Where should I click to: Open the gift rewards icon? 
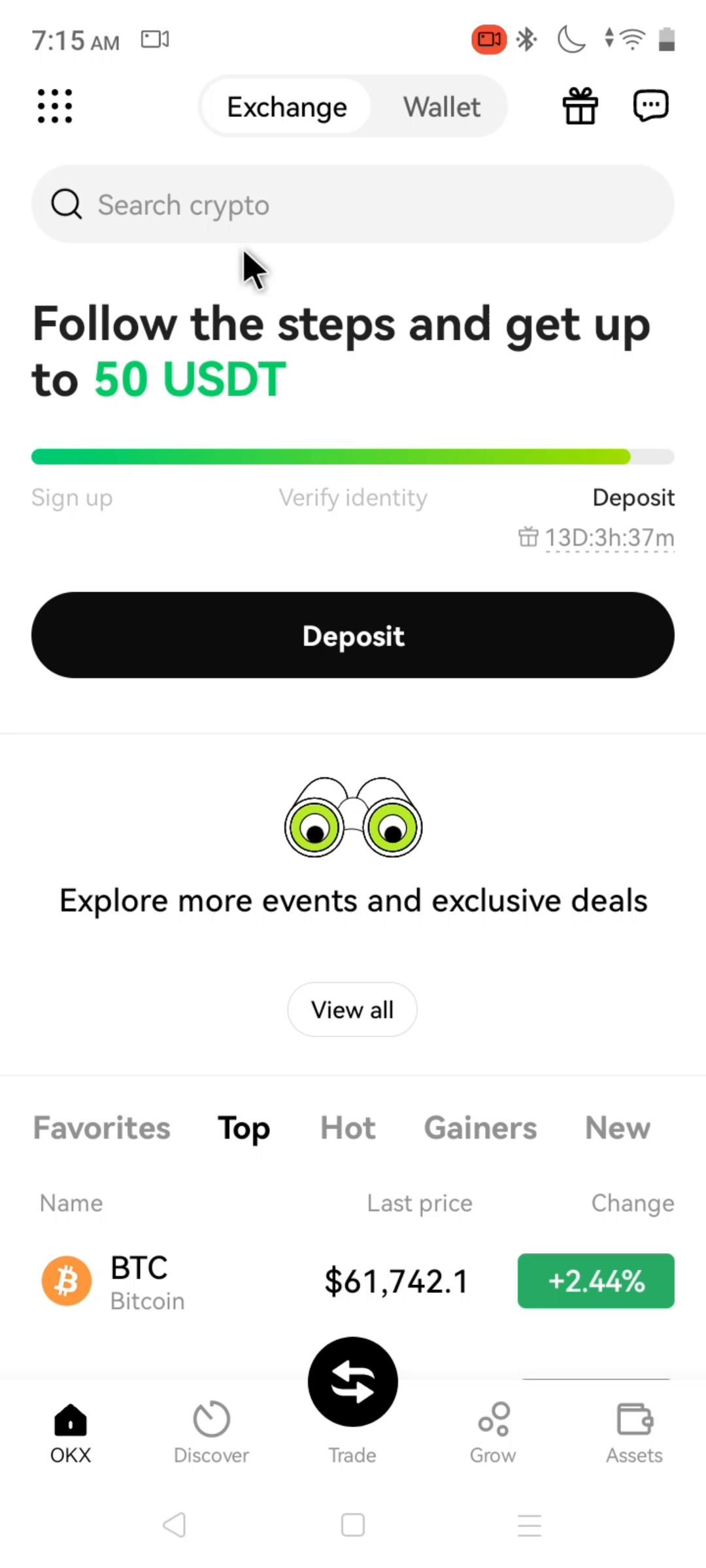(580, 106)
